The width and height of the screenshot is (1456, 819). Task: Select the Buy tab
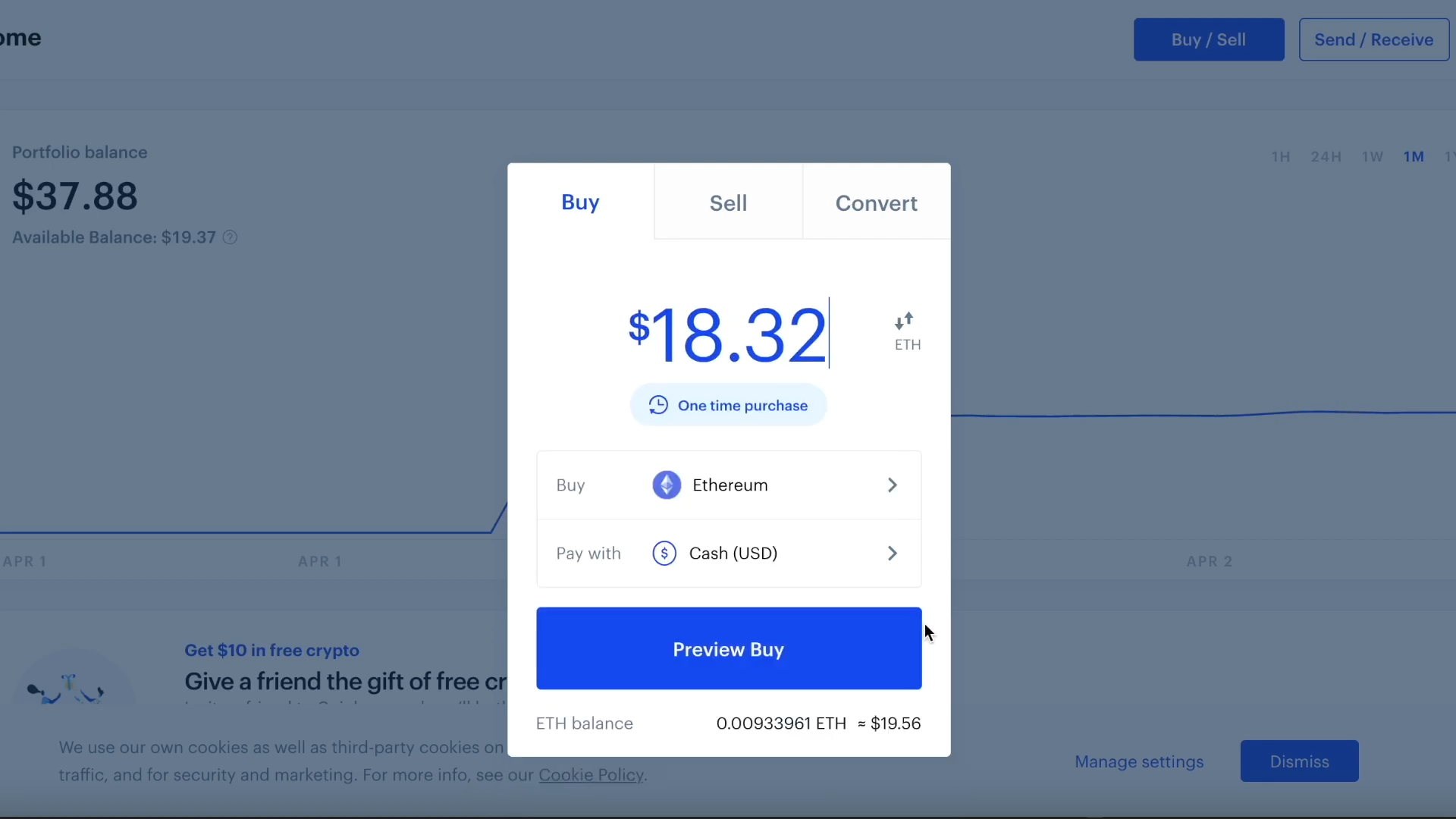pyautogui.click(x=580, y=202)
